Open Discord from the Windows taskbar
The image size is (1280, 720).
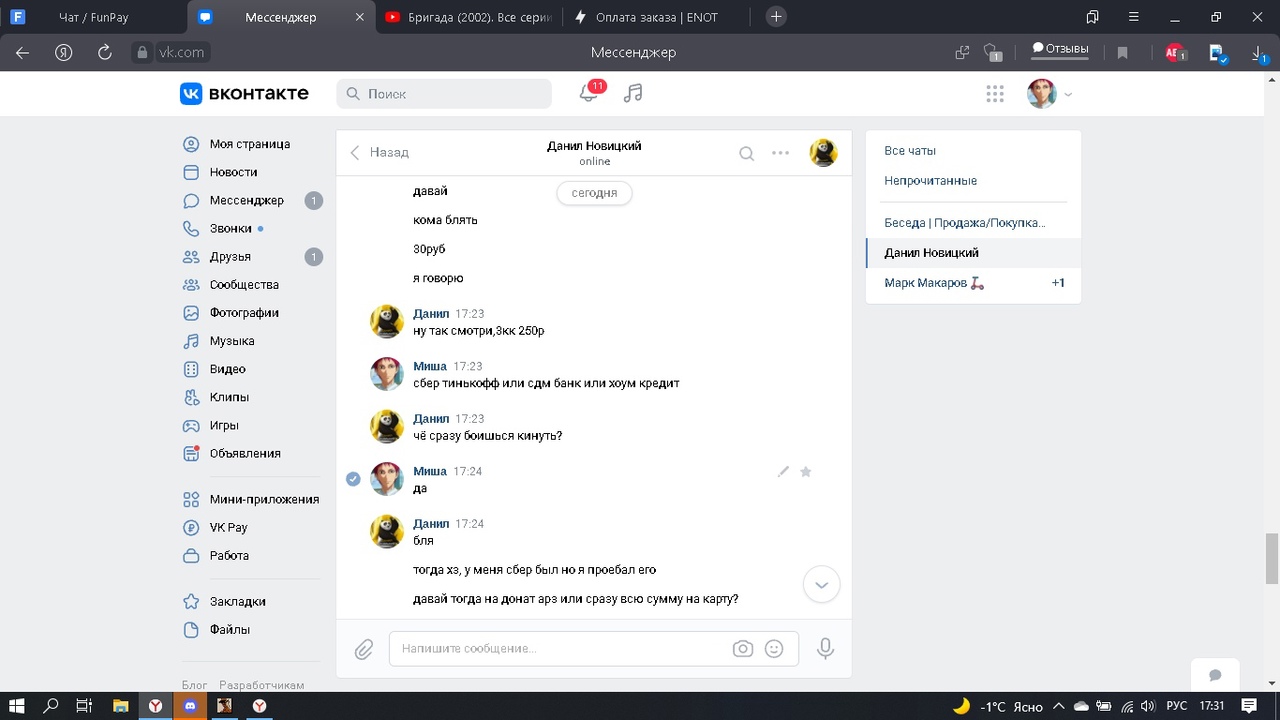190,706
